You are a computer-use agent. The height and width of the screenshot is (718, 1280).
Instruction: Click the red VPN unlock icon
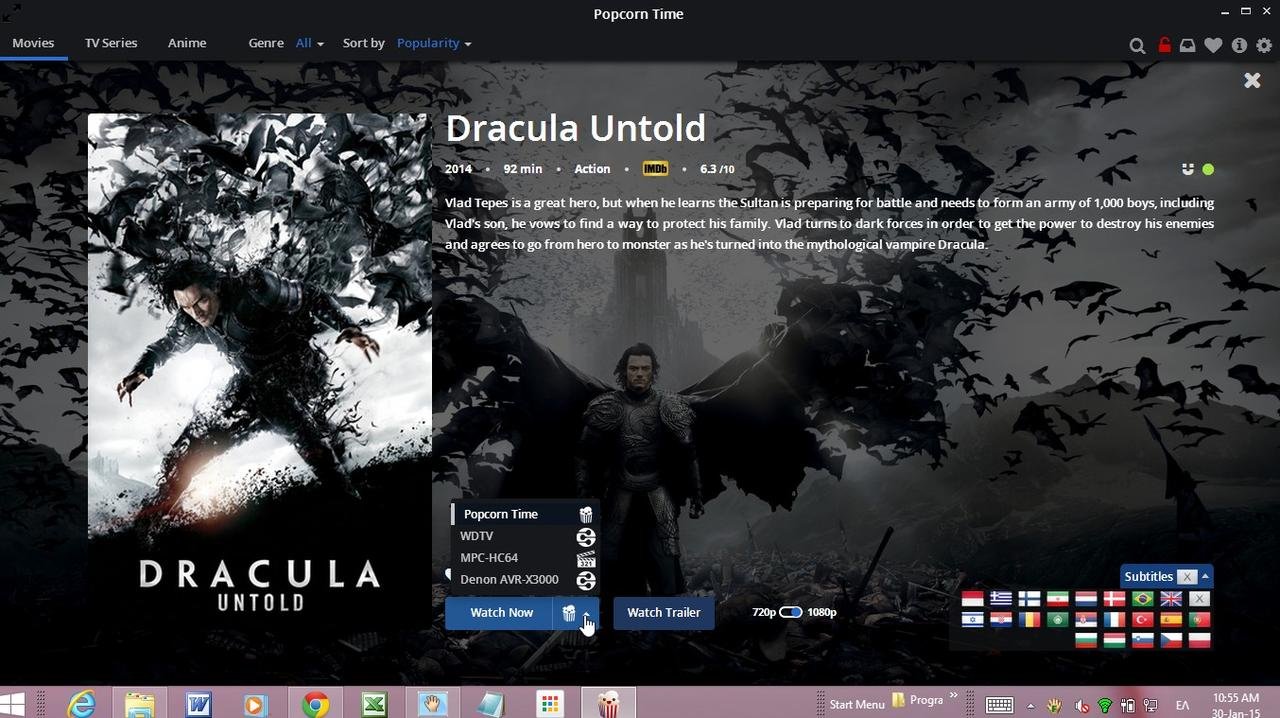click(x=1164, y=44)
